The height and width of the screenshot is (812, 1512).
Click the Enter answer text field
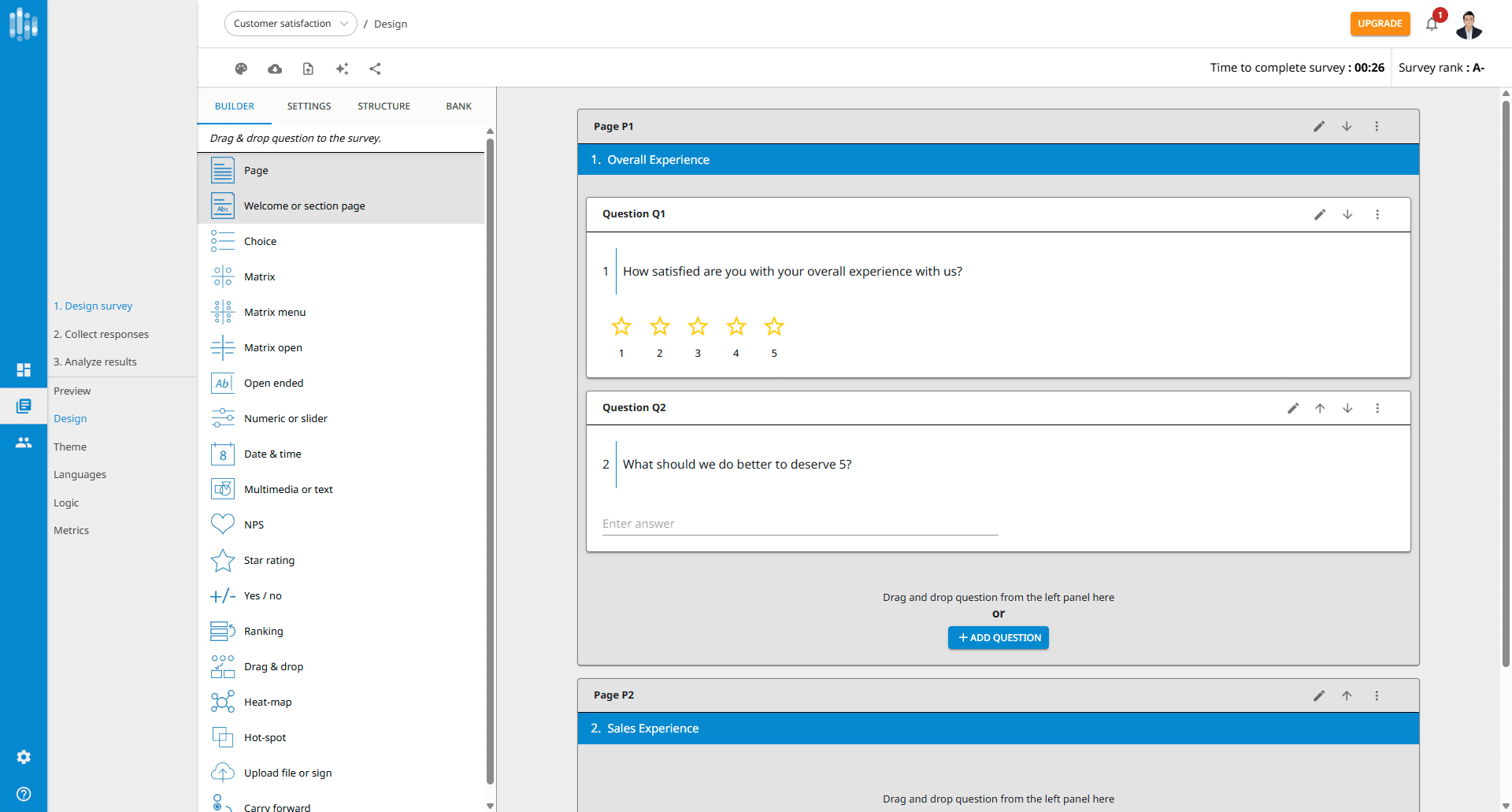coord(799,524)
